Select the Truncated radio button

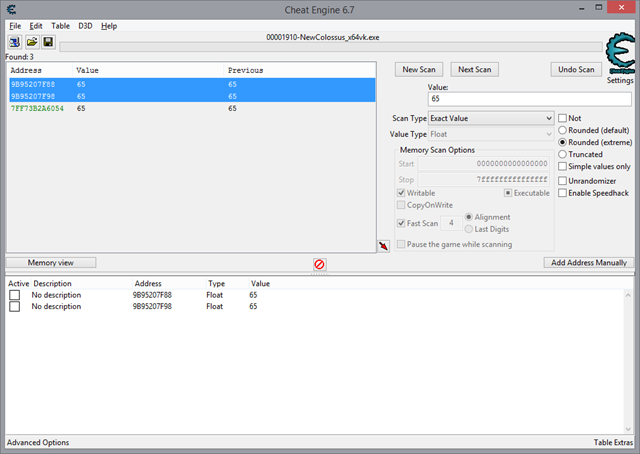point(563,154)
